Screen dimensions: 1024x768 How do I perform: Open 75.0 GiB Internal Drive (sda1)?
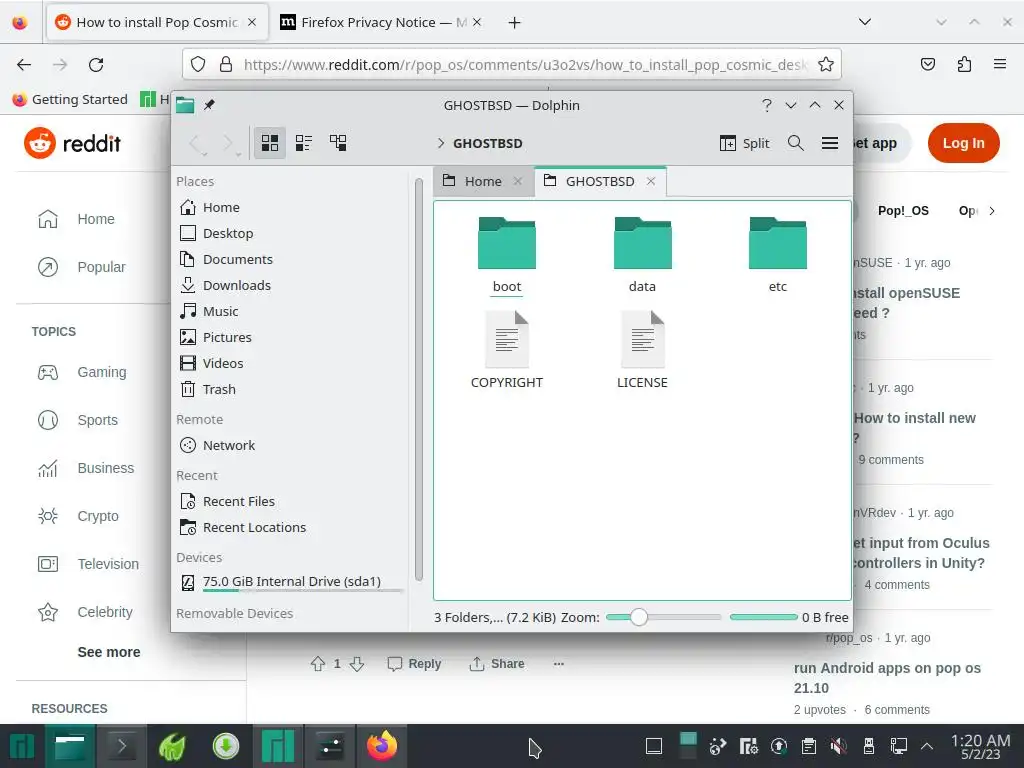coord(291,582)
